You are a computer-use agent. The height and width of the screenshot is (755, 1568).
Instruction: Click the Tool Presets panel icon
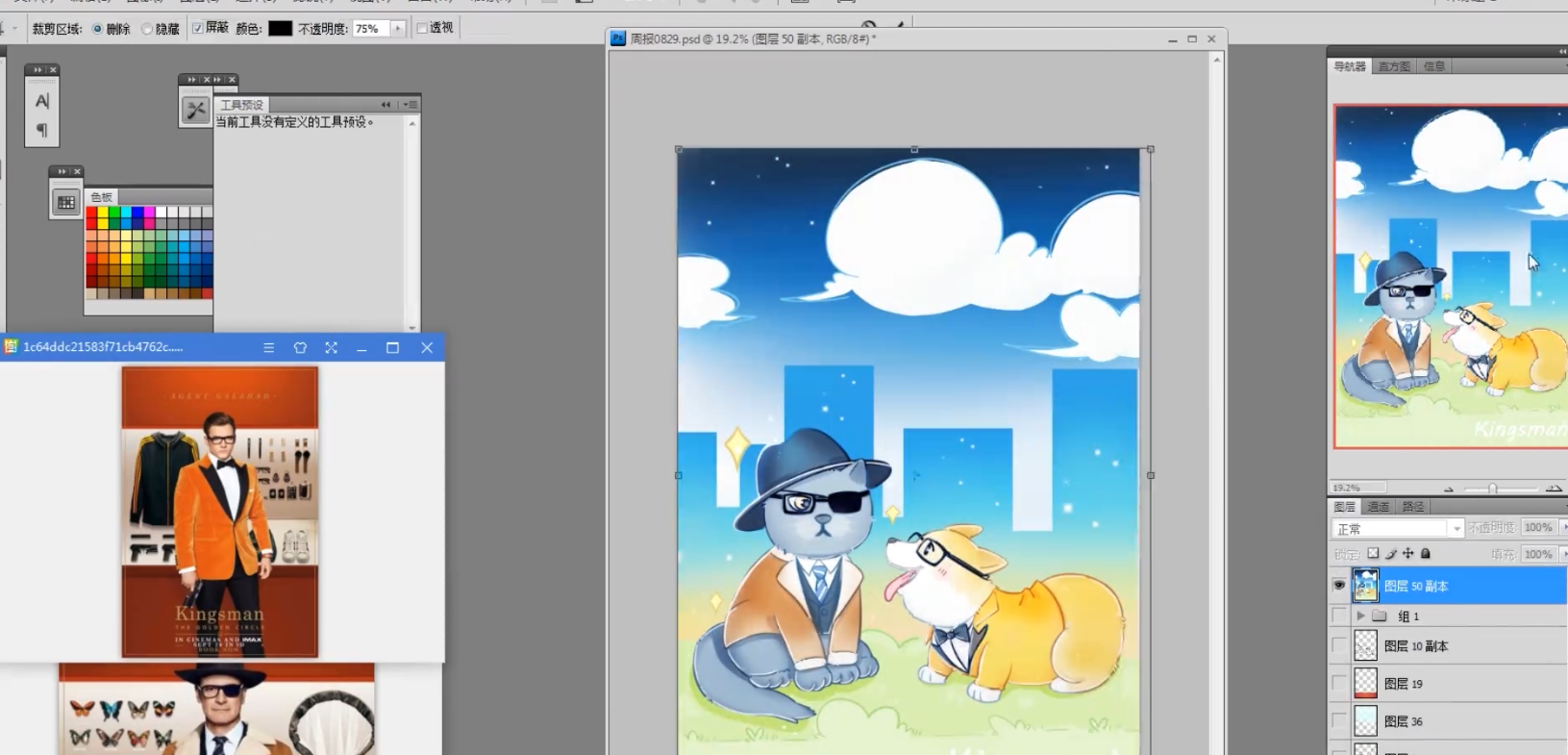(196, 110)
